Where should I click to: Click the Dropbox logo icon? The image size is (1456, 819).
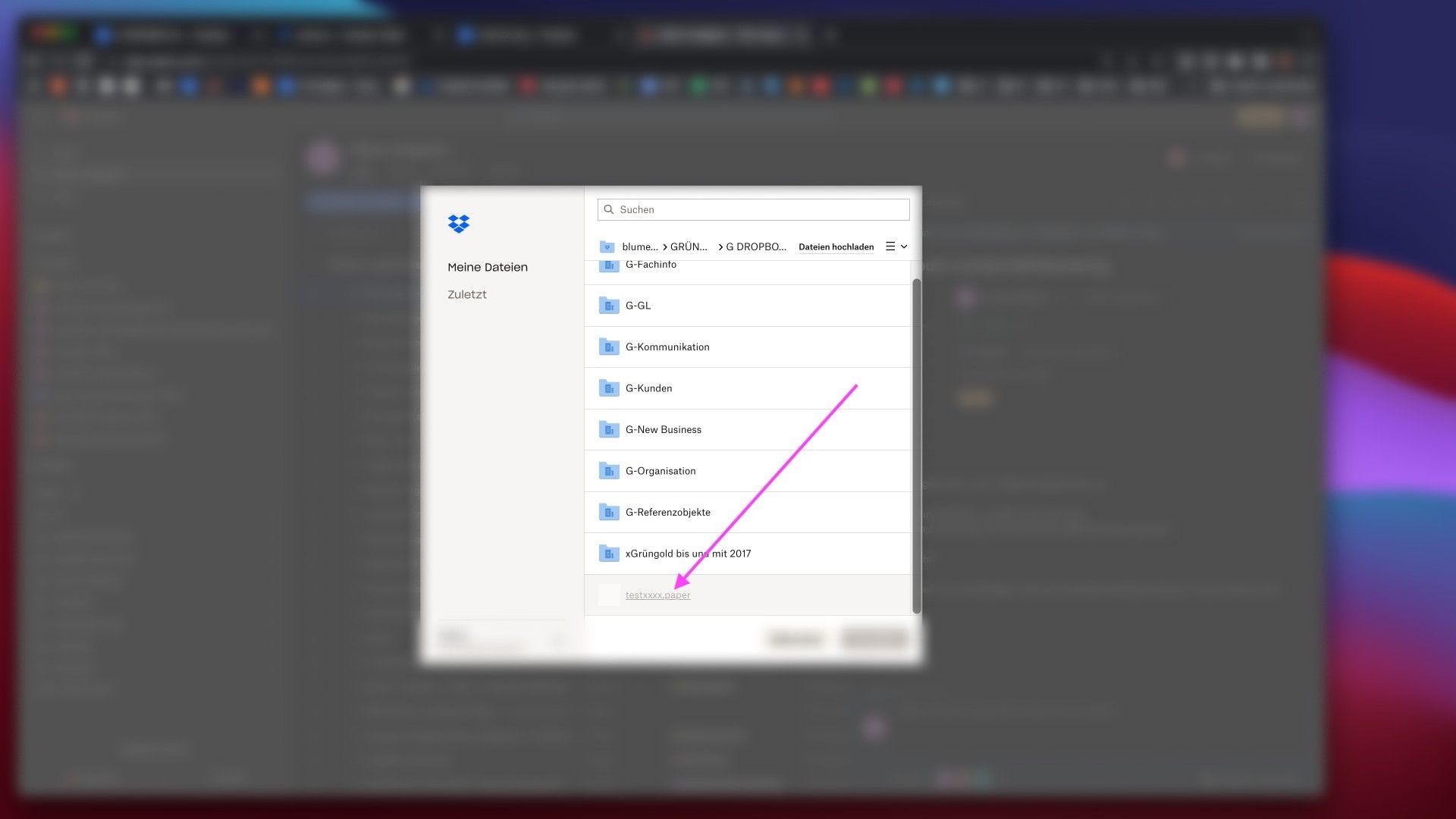tap(459, 224)
